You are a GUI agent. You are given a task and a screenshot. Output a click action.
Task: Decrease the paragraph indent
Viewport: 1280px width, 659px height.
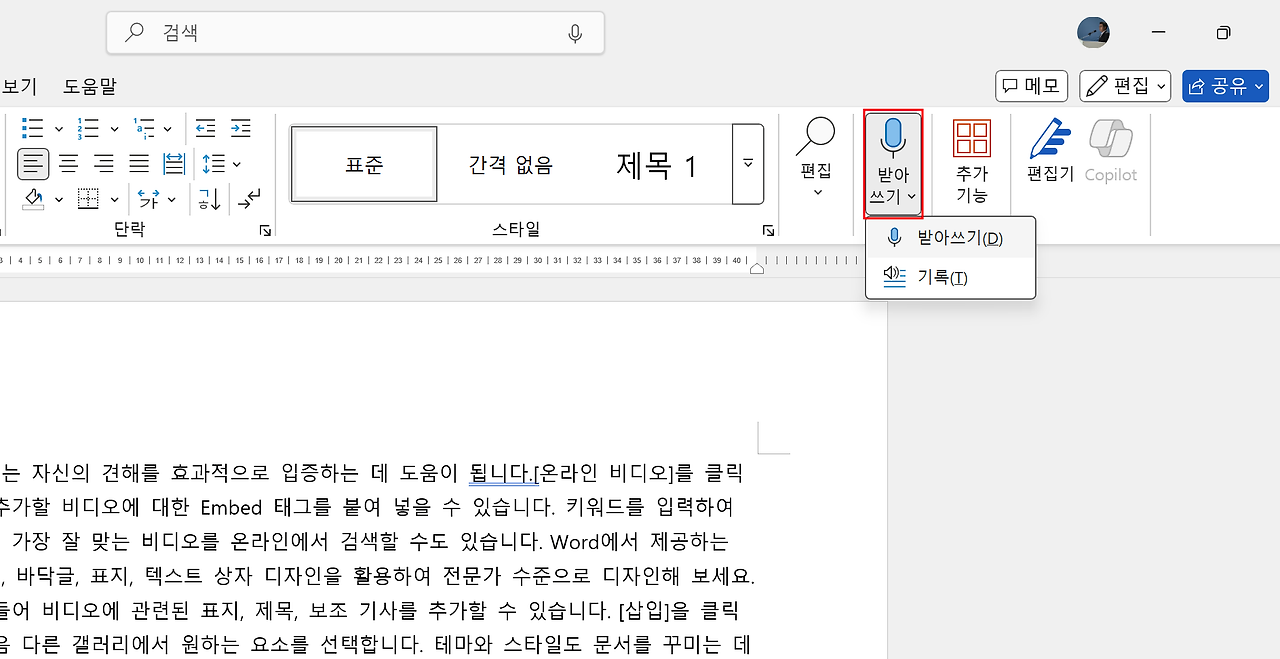tap(205, 128)
